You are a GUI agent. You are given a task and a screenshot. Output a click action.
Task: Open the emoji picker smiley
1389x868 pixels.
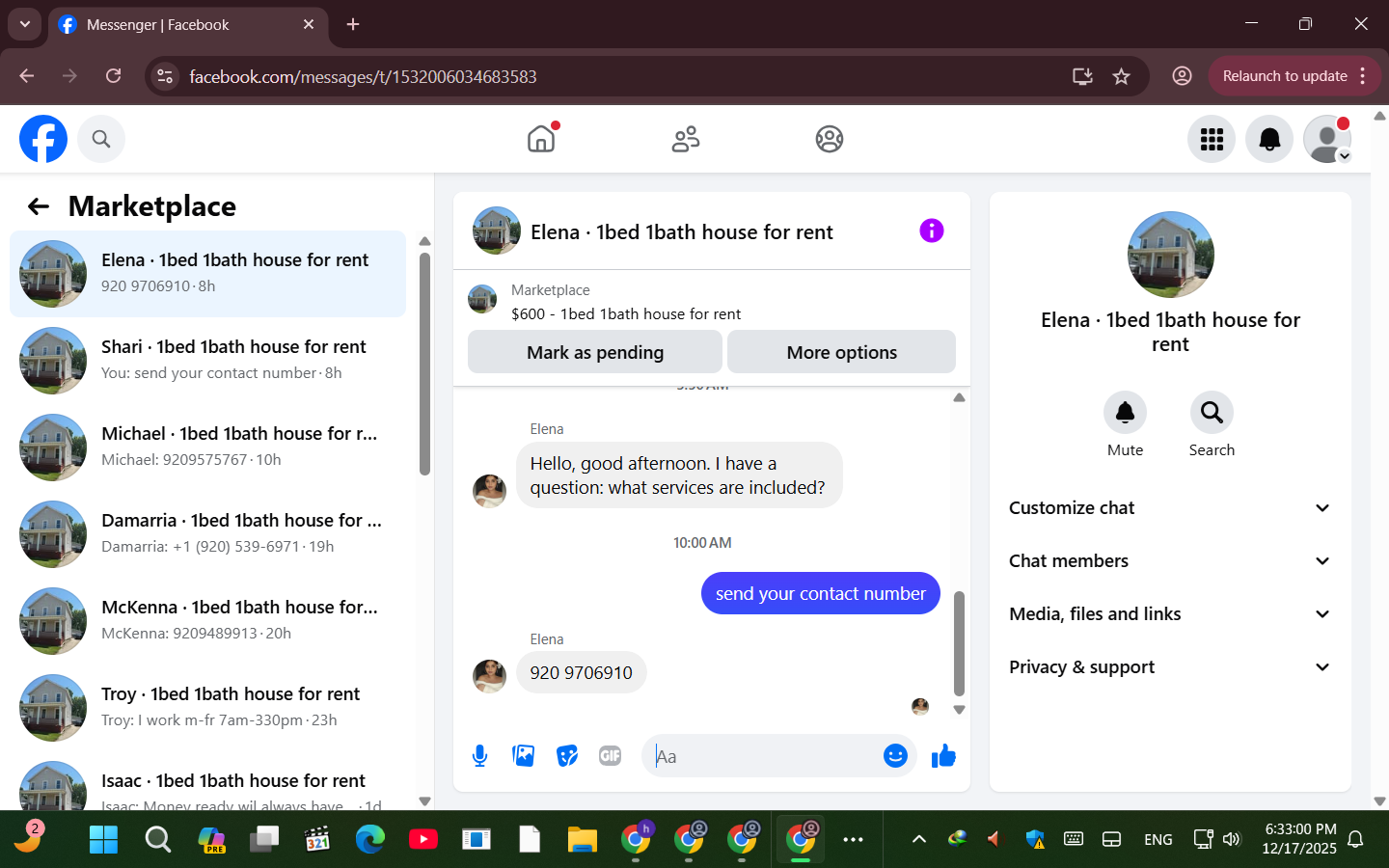[x=895, y=756]
